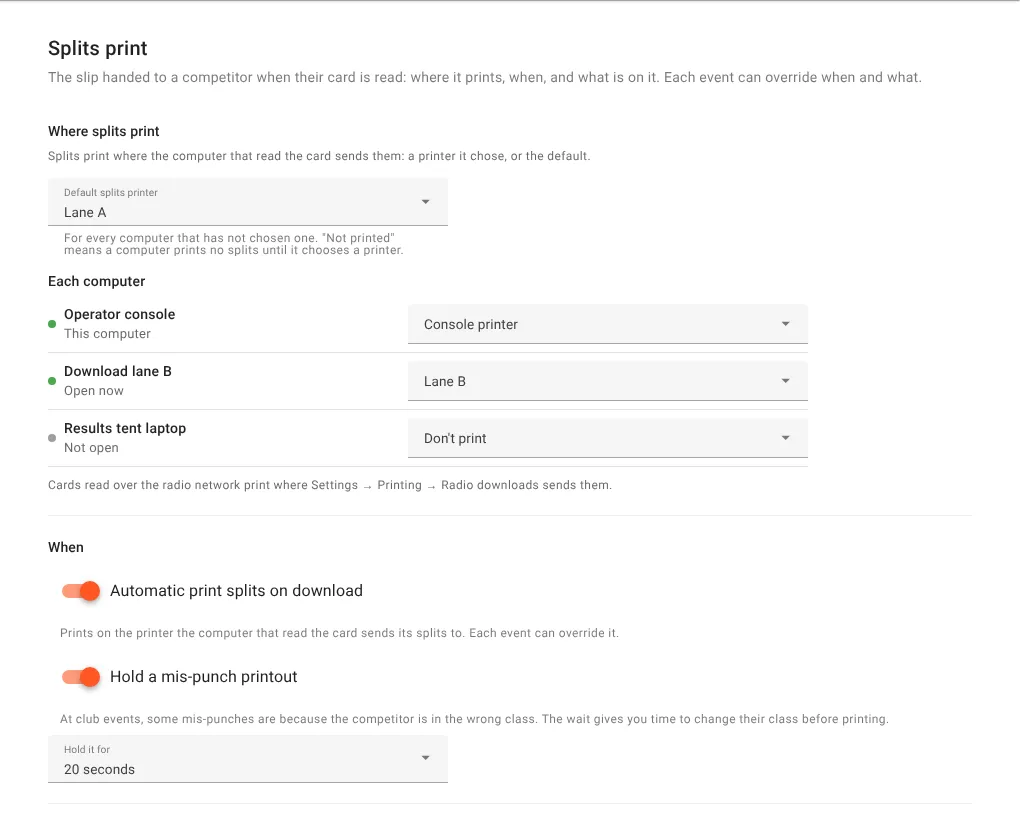The width and height of the screenshot is (1020, 820).
Task: Click the Each computer heading
Action: 96,282
